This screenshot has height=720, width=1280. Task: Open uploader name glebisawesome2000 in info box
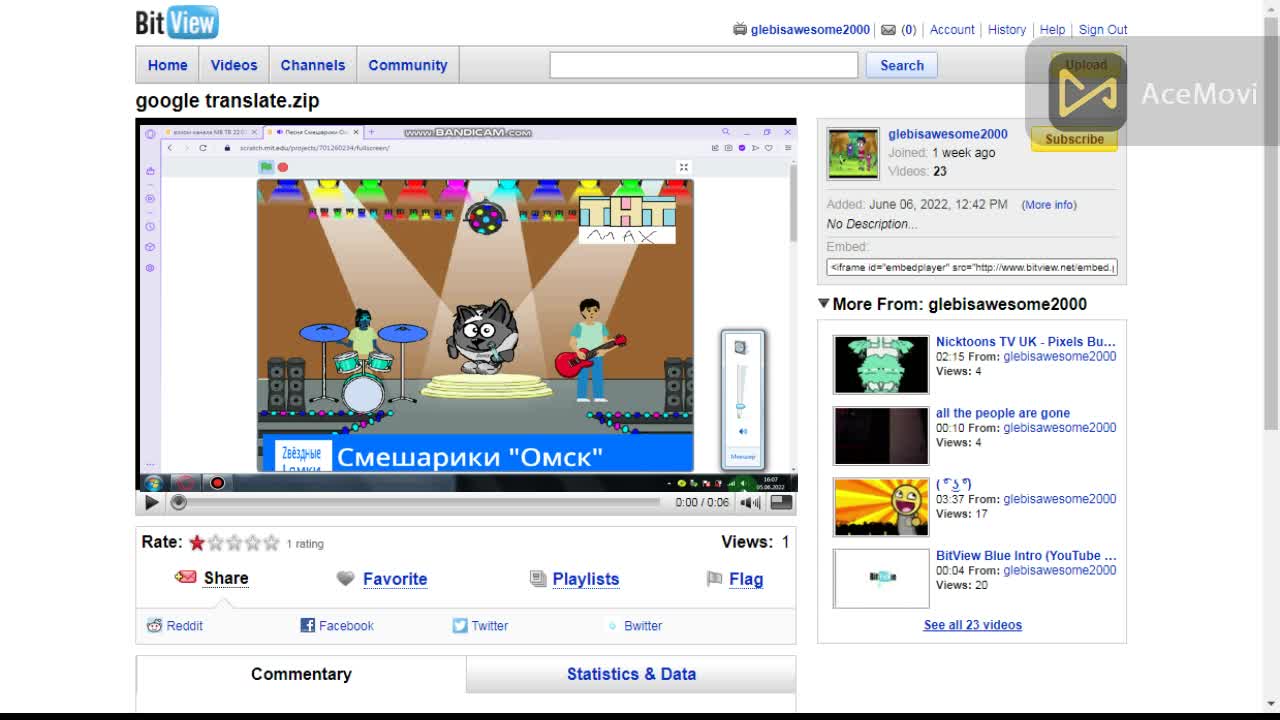click(x=948, y=134)
